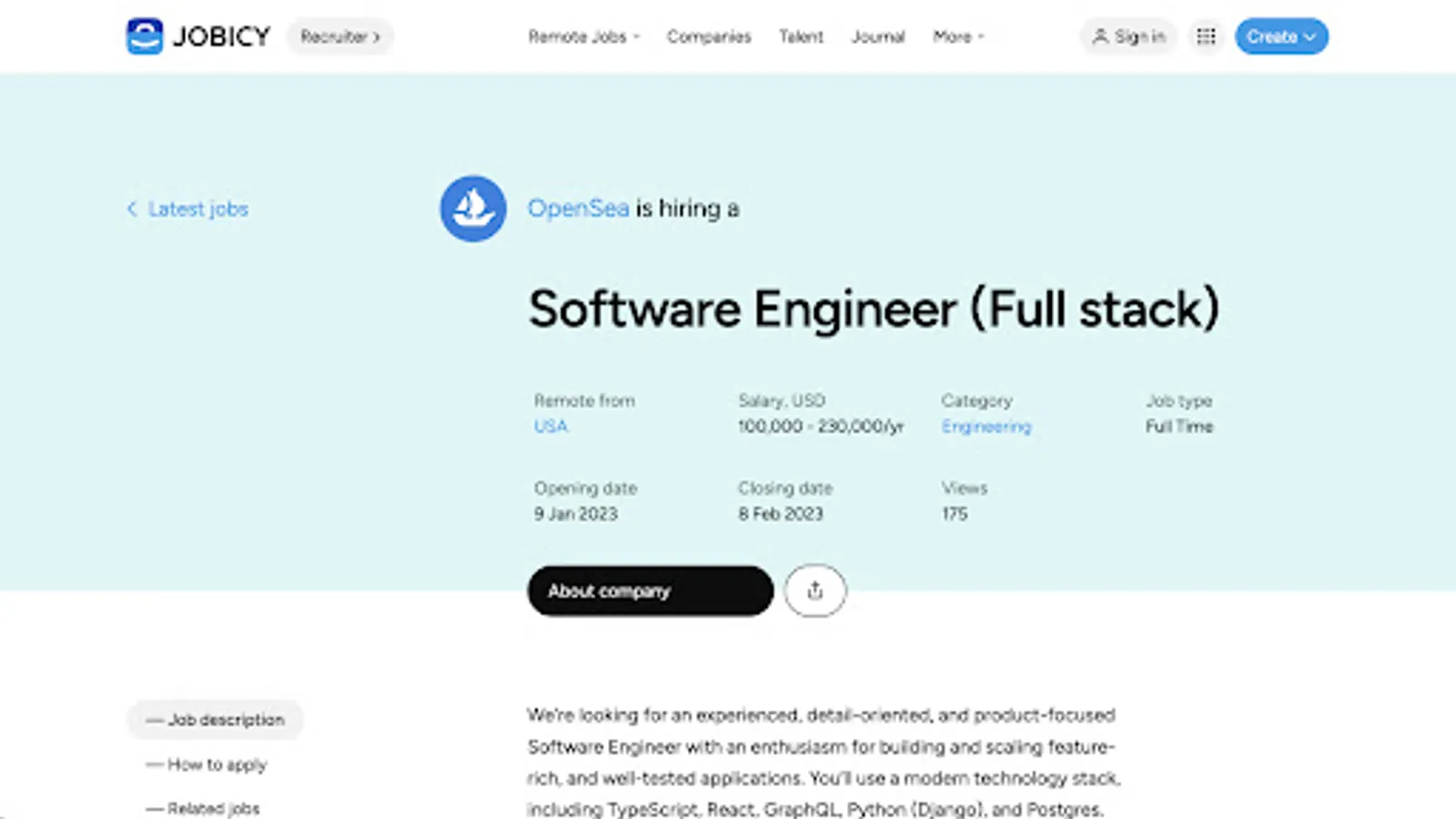Open the apps grid menu icon

[x=1206, y=36]
